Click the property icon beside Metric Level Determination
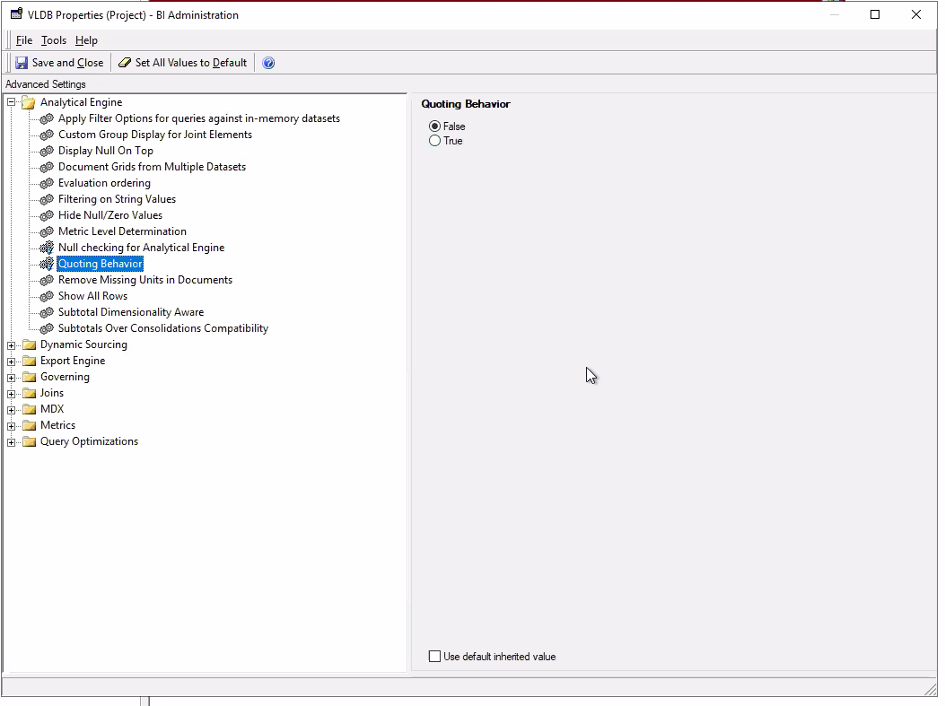945x706 pixels. click(46, 231)
